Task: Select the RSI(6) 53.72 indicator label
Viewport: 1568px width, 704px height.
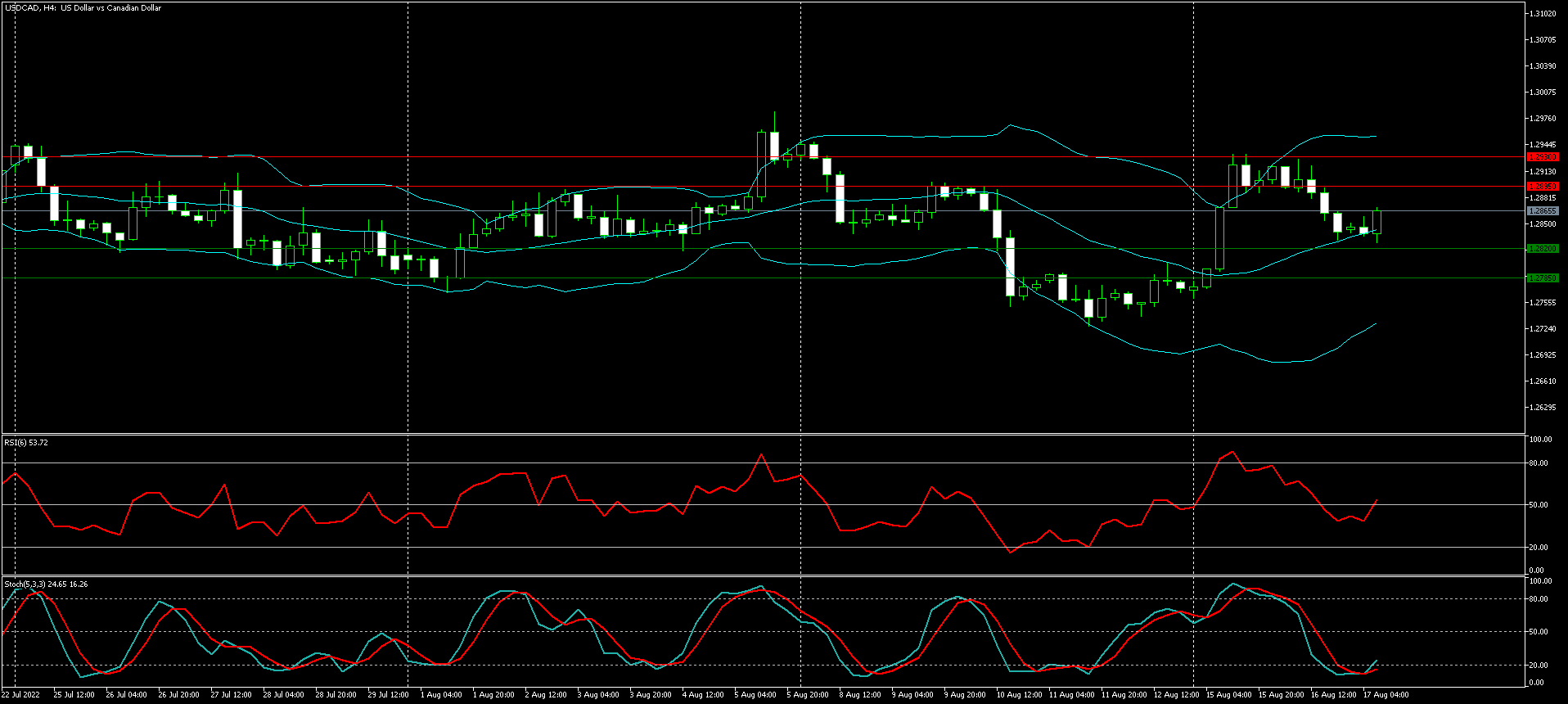Action: point(26,443)
